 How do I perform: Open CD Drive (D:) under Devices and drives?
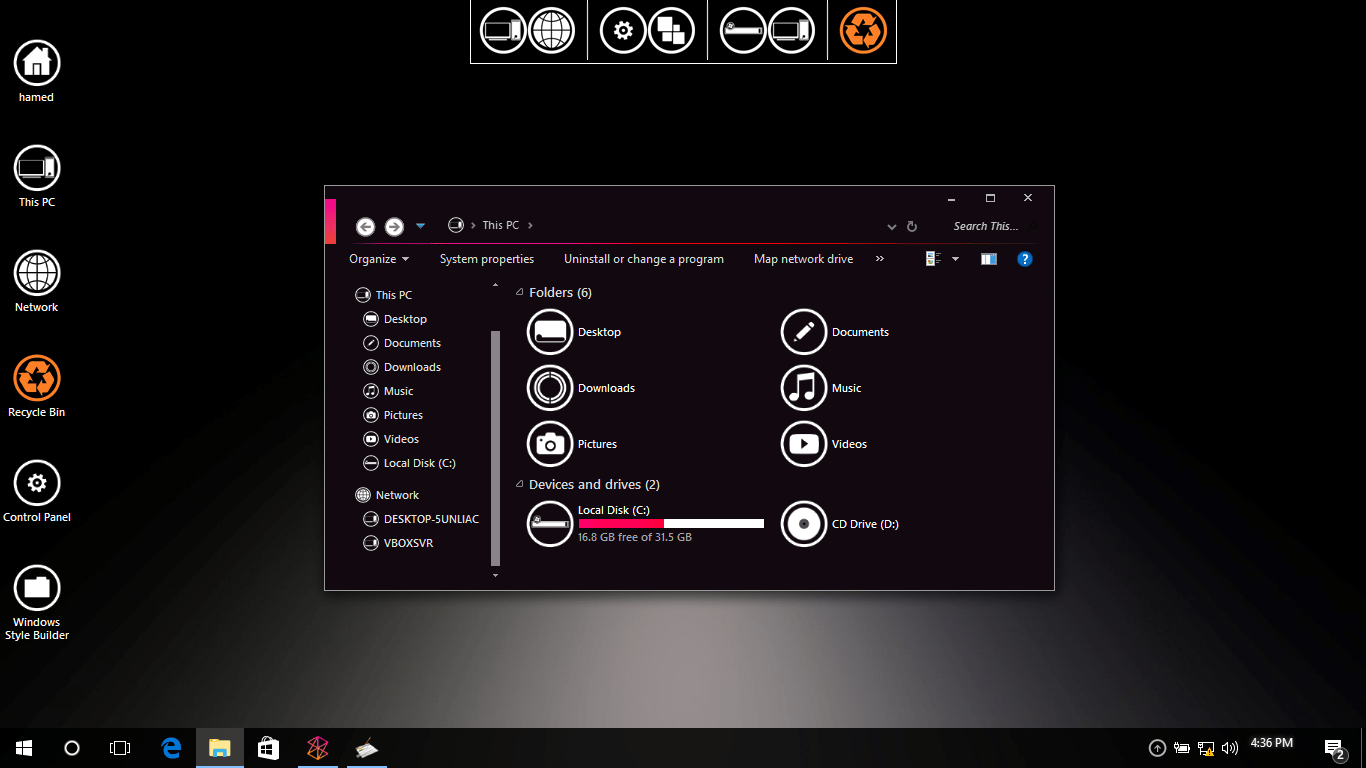pos(804,523)
